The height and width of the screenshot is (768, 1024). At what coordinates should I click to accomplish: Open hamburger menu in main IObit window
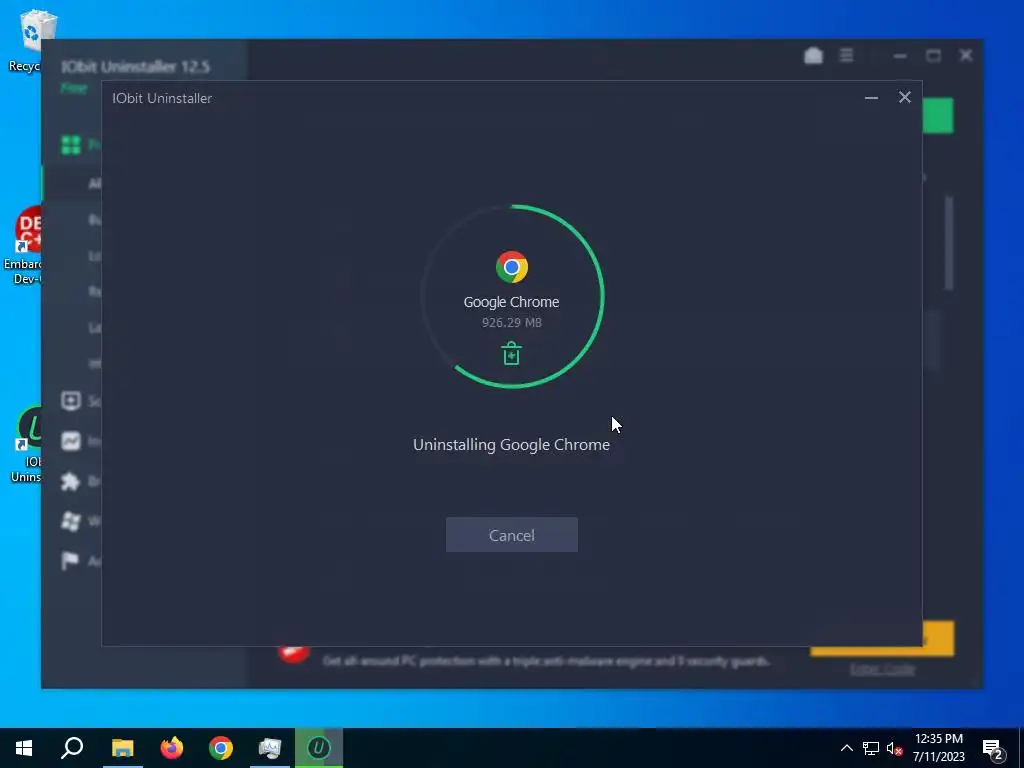tap(846, 56)
